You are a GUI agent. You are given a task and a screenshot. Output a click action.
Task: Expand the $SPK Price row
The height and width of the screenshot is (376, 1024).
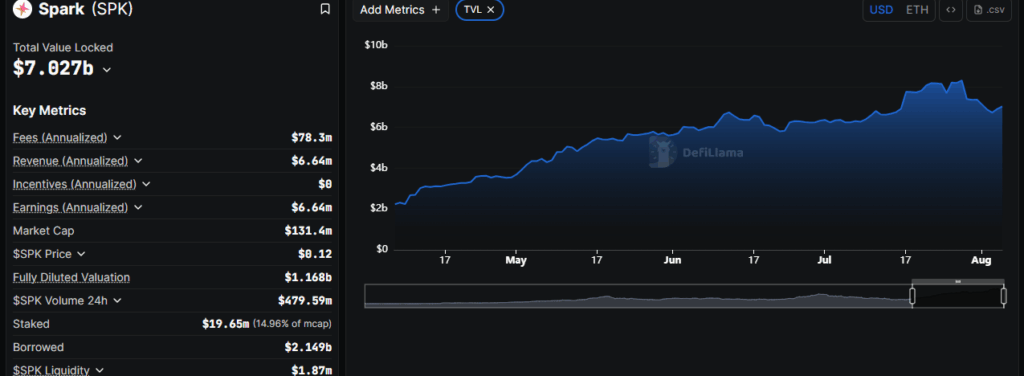point(81,254)
